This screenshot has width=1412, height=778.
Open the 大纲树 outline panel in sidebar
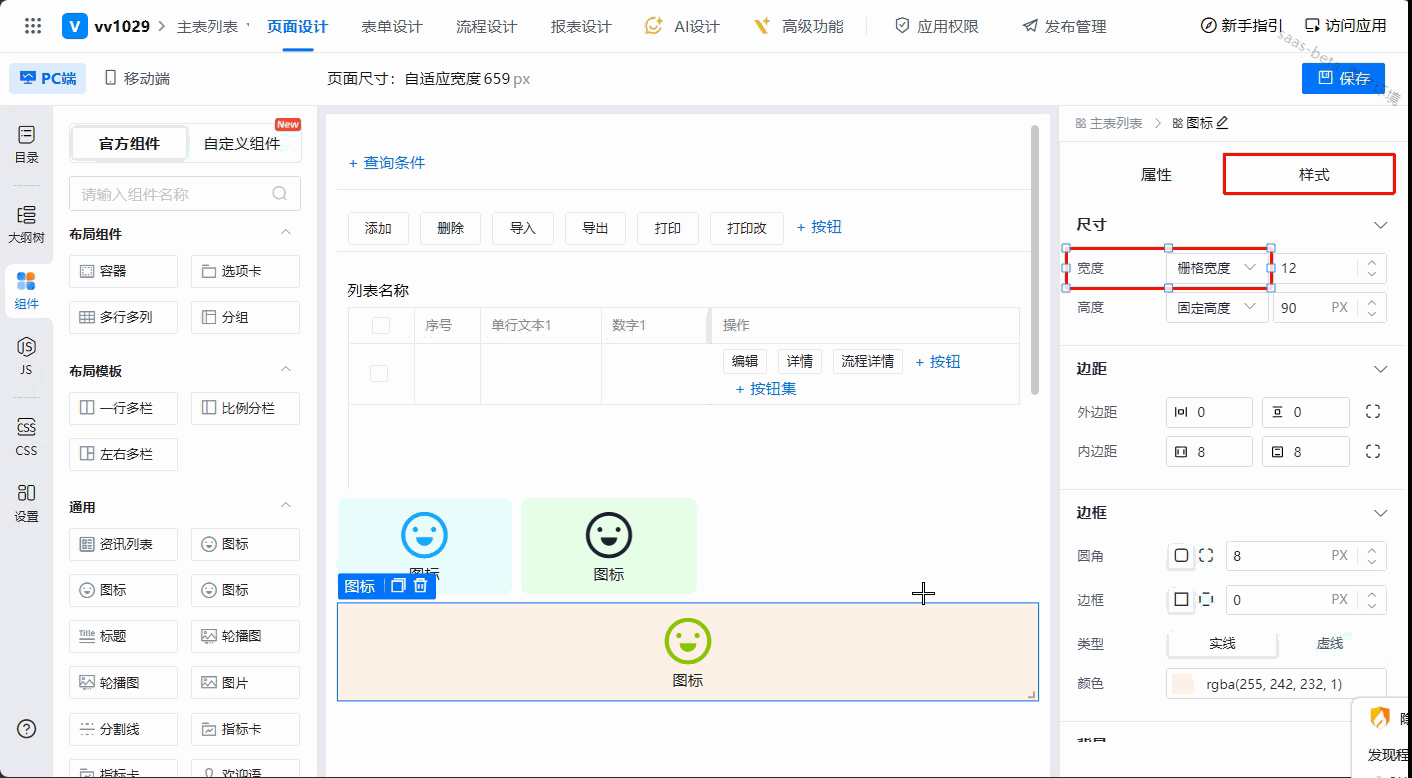click(26, 225)
